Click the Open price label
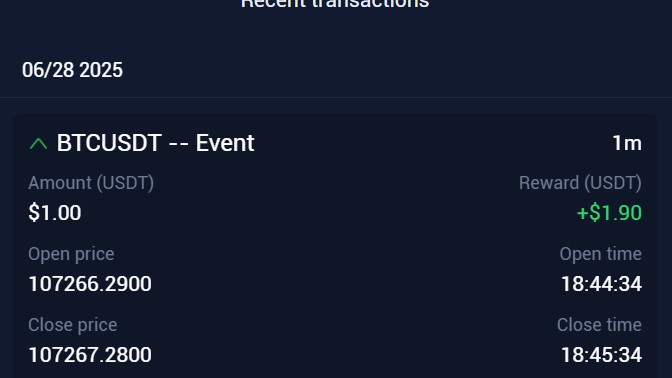The image size is (672, 378). [71, 254]
